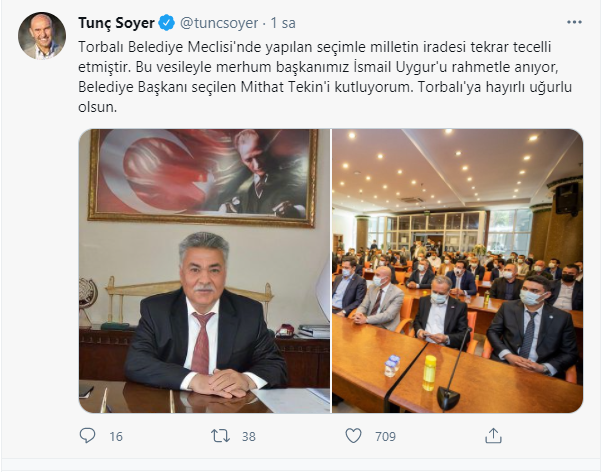The height and width of the screenshot is (472, 601).
Task: Click the Tunç Soyer display name
Action: click(117, 23)
